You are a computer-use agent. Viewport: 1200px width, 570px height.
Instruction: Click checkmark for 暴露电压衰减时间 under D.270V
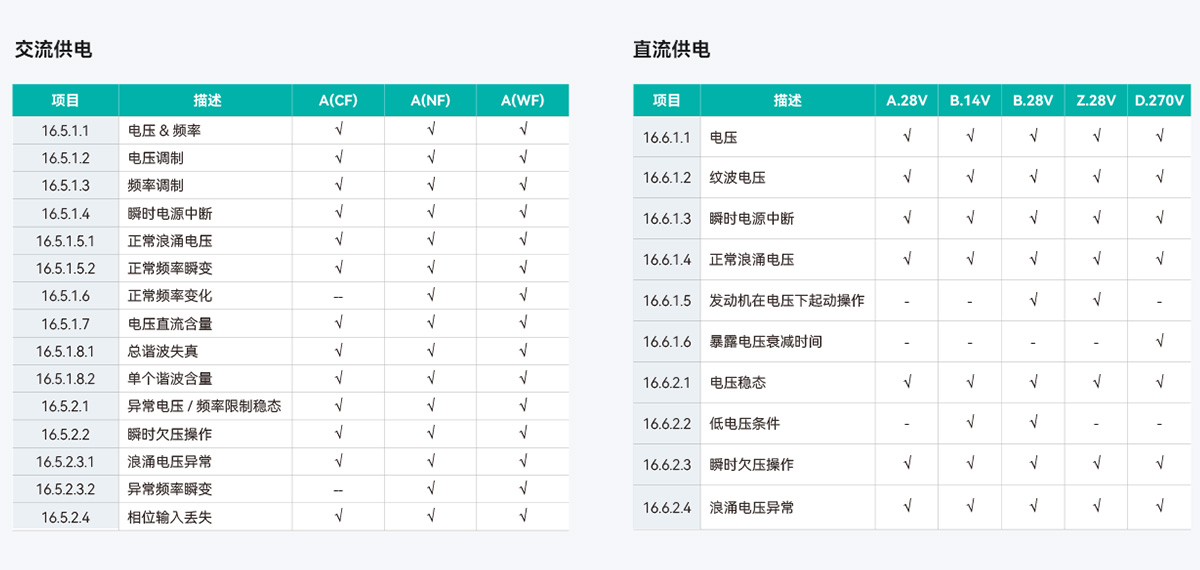point(1159,341)
